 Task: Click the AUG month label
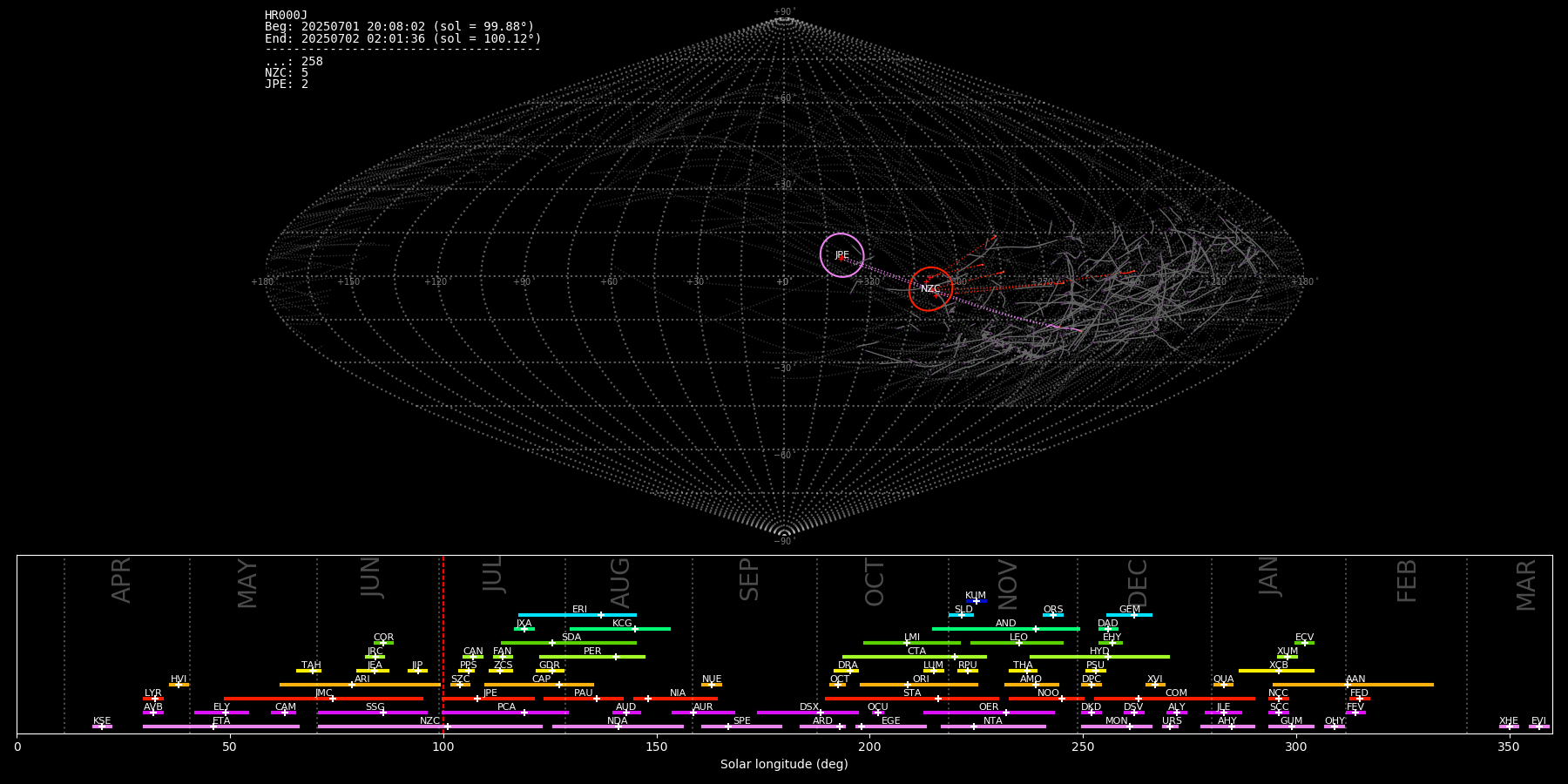620,583
